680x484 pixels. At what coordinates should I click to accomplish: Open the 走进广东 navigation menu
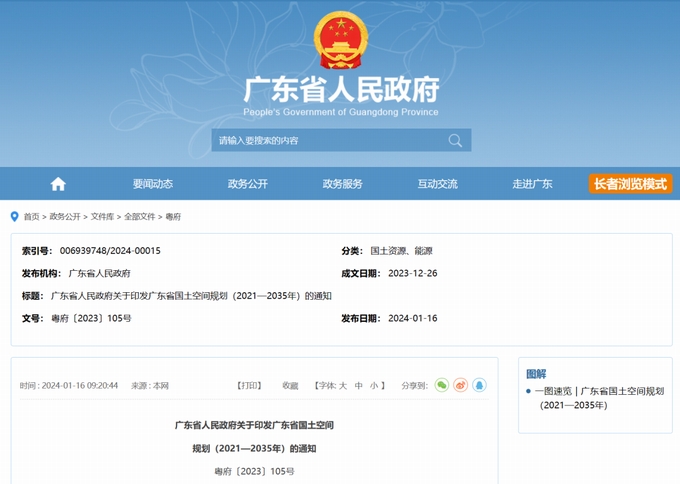tap(532, 184)
